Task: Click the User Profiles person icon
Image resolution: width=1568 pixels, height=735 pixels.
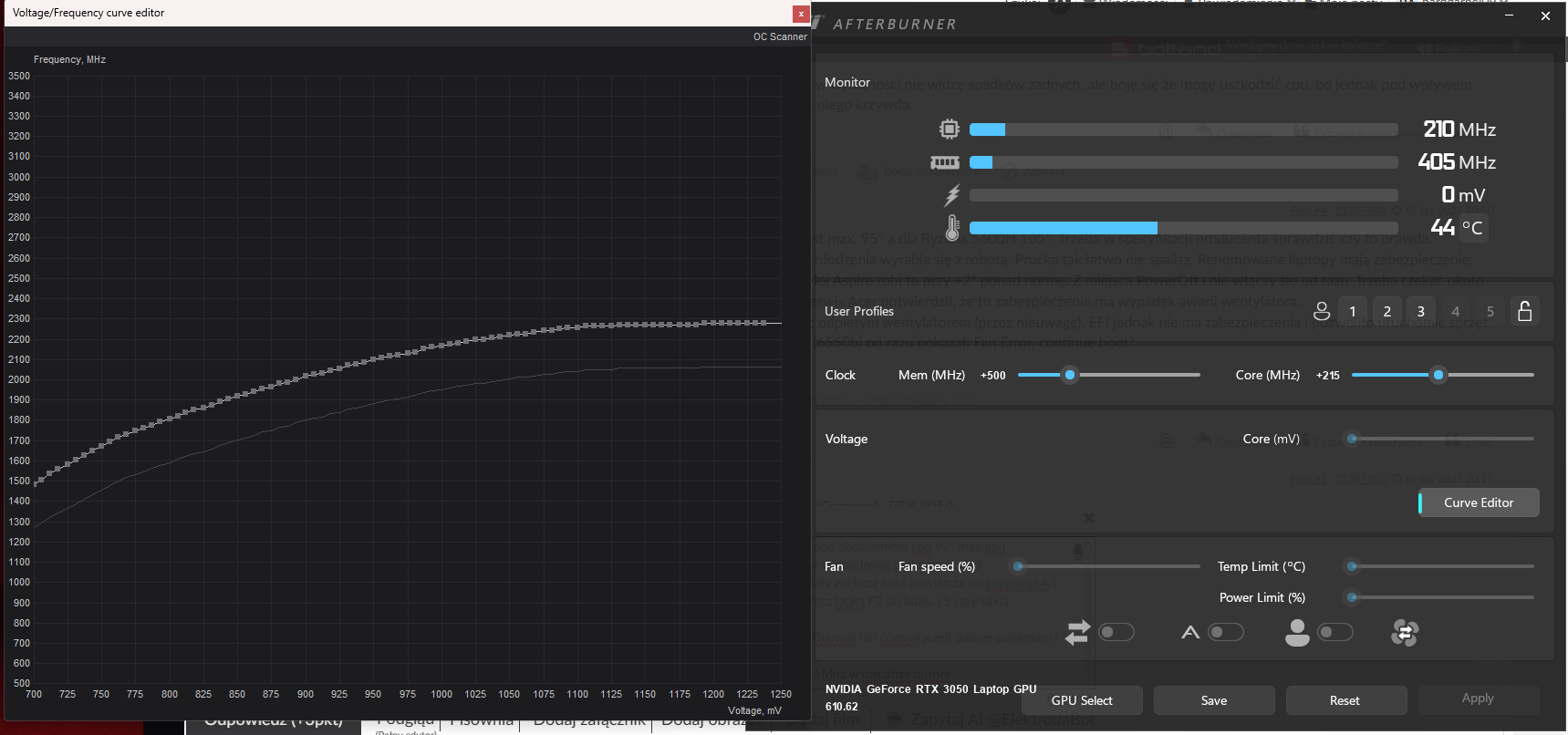Action: coord(1322,311)
